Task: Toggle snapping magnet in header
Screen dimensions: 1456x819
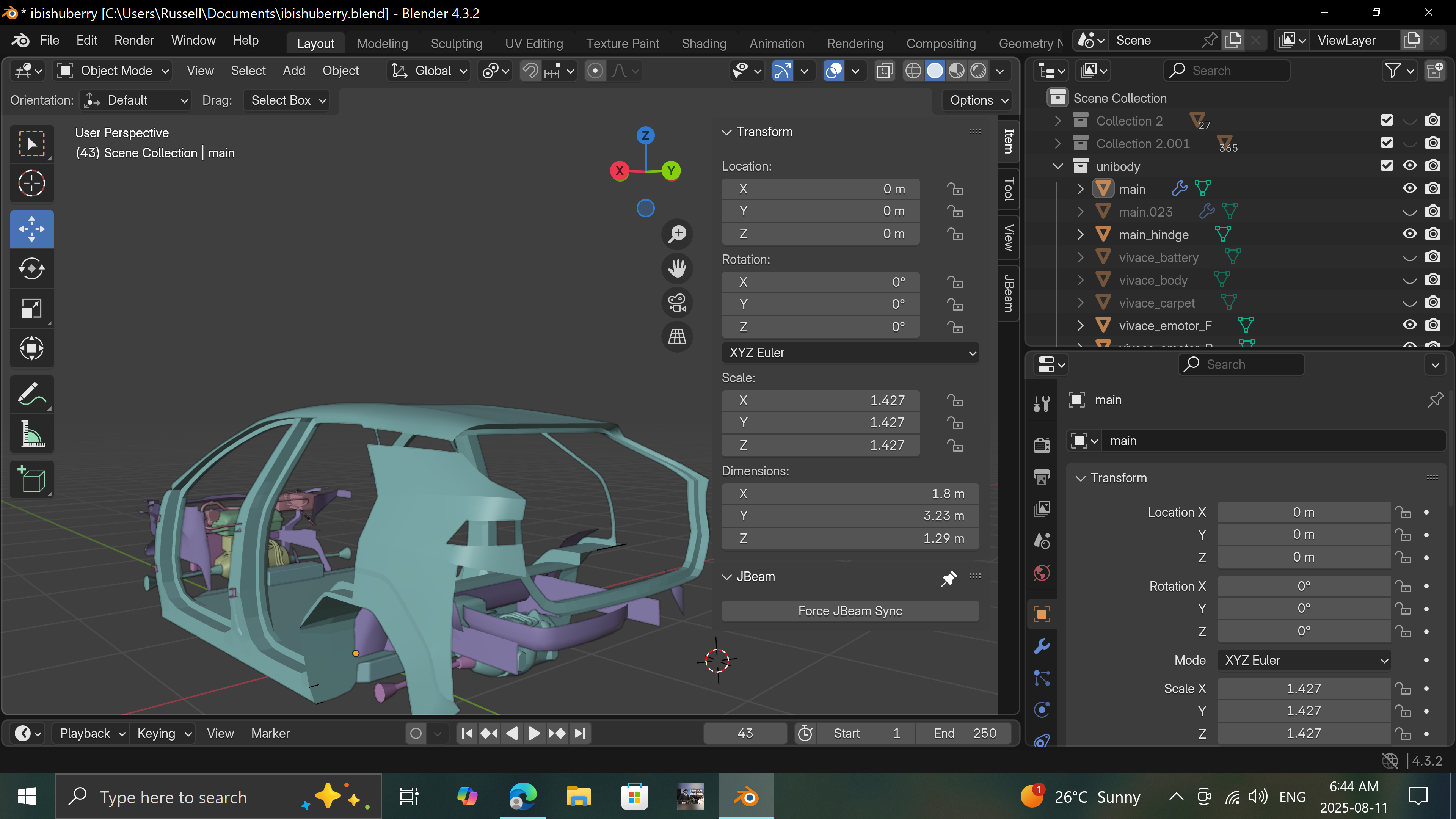Action: pyautogui.click(x=530, y=71)
